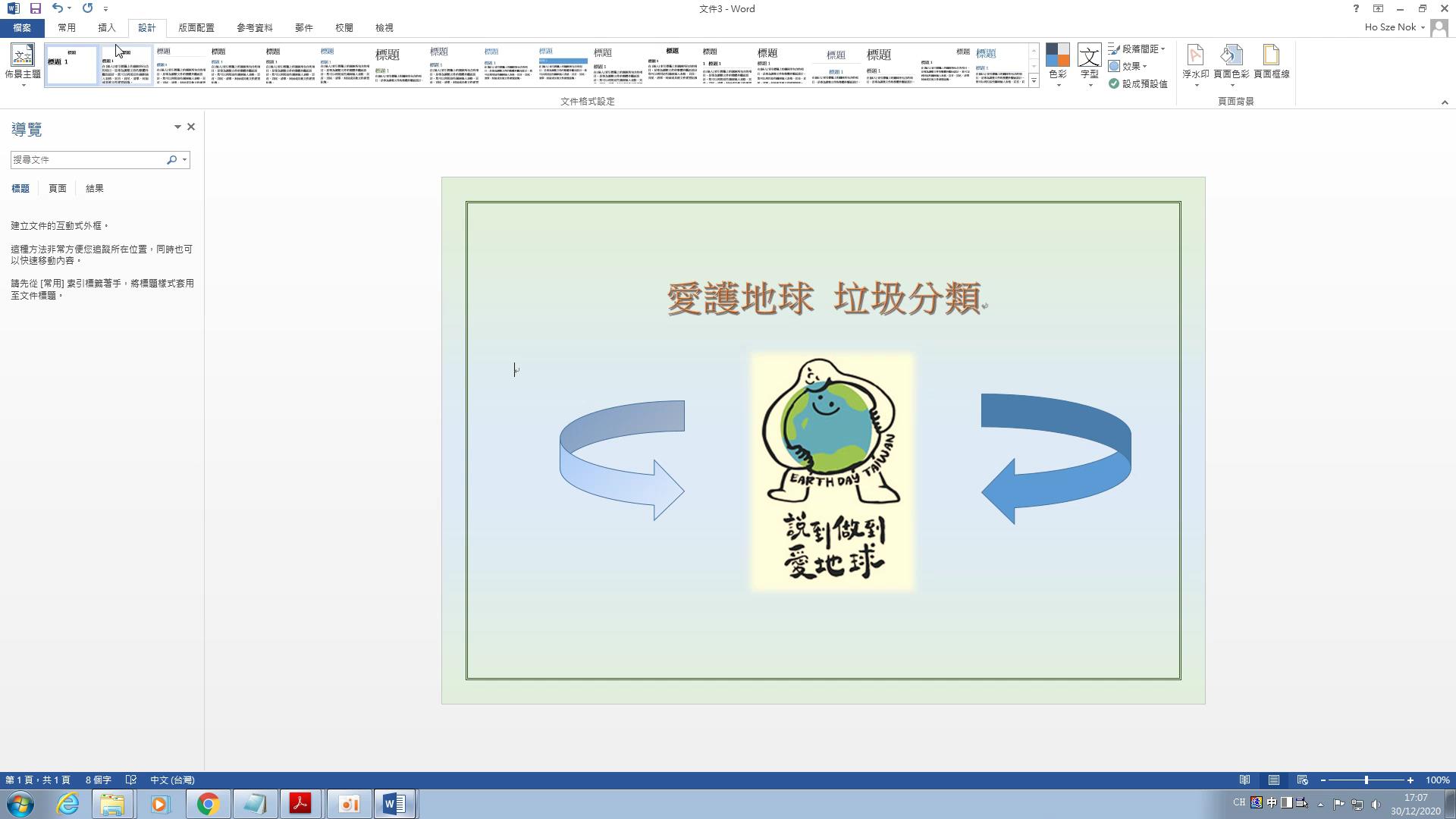Switch to the 版面配置 Page Layout tab
Viewport: 1456px width, 819px height.
[196, 27]
